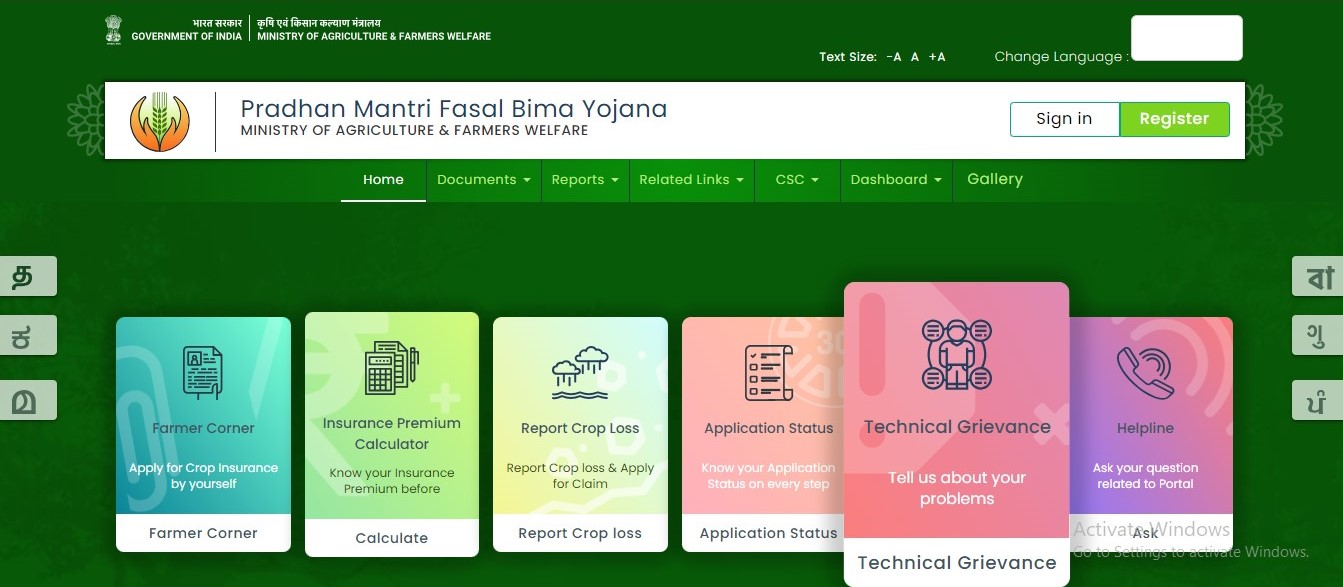This screenshot has width=1343, height=587.
Task: Expand the Dashboard menu
Action: [896, 180]
